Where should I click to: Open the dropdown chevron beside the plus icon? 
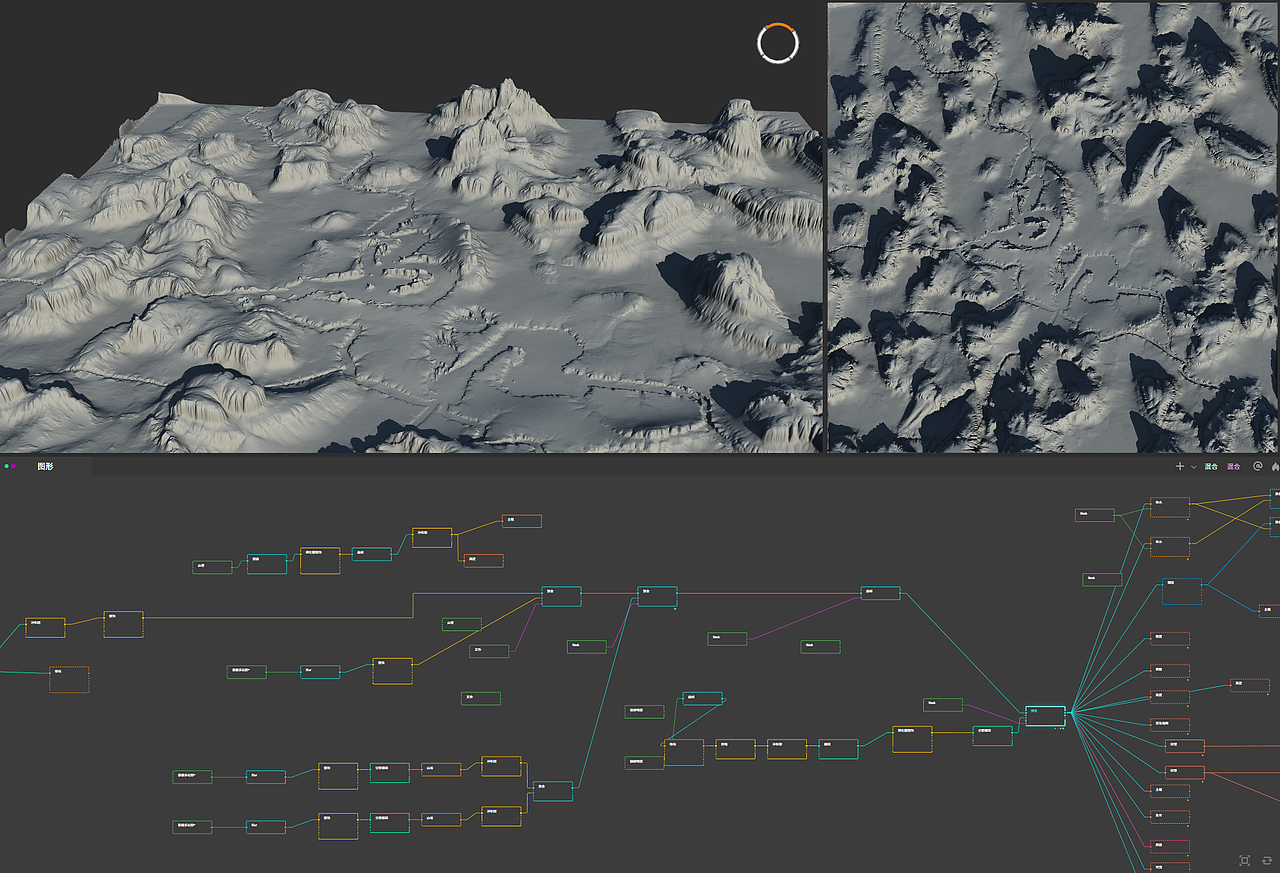pos(1193,467)
